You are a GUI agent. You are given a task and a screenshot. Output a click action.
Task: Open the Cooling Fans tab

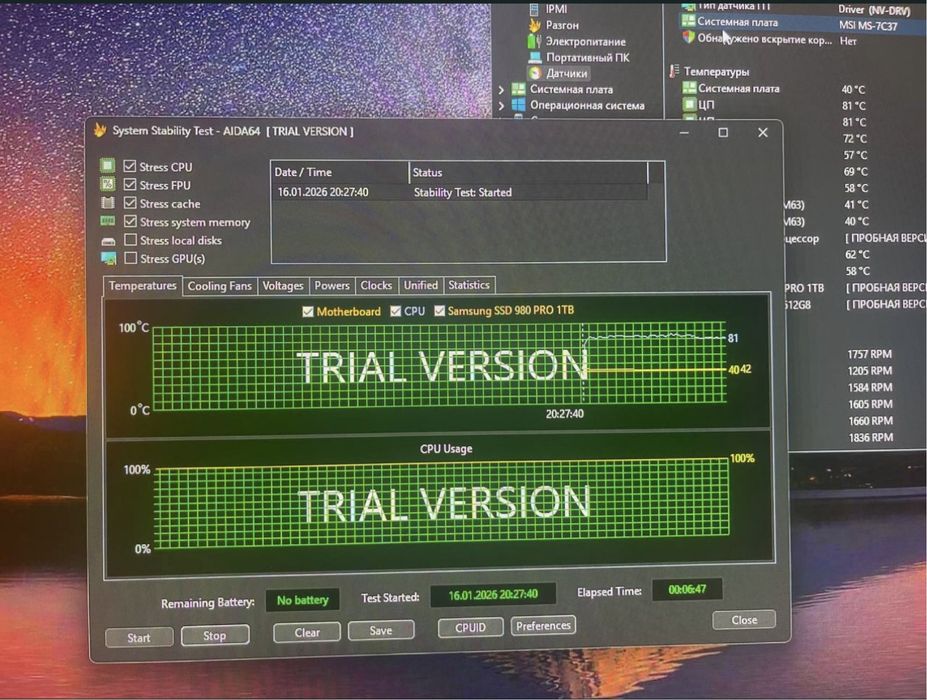pos(219,286)
